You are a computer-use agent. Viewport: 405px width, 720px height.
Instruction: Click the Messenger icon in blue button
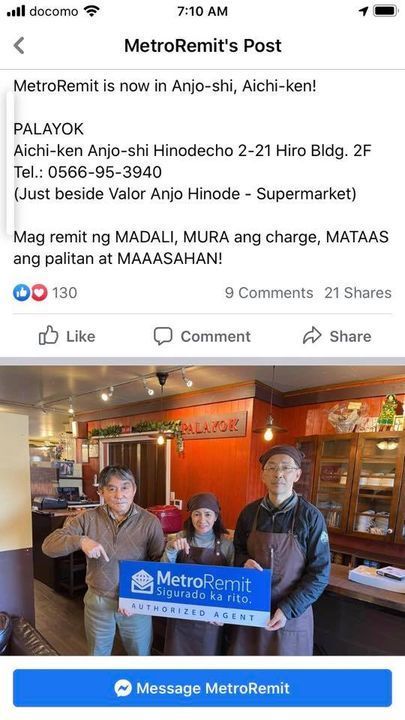(x=123, y=688)
